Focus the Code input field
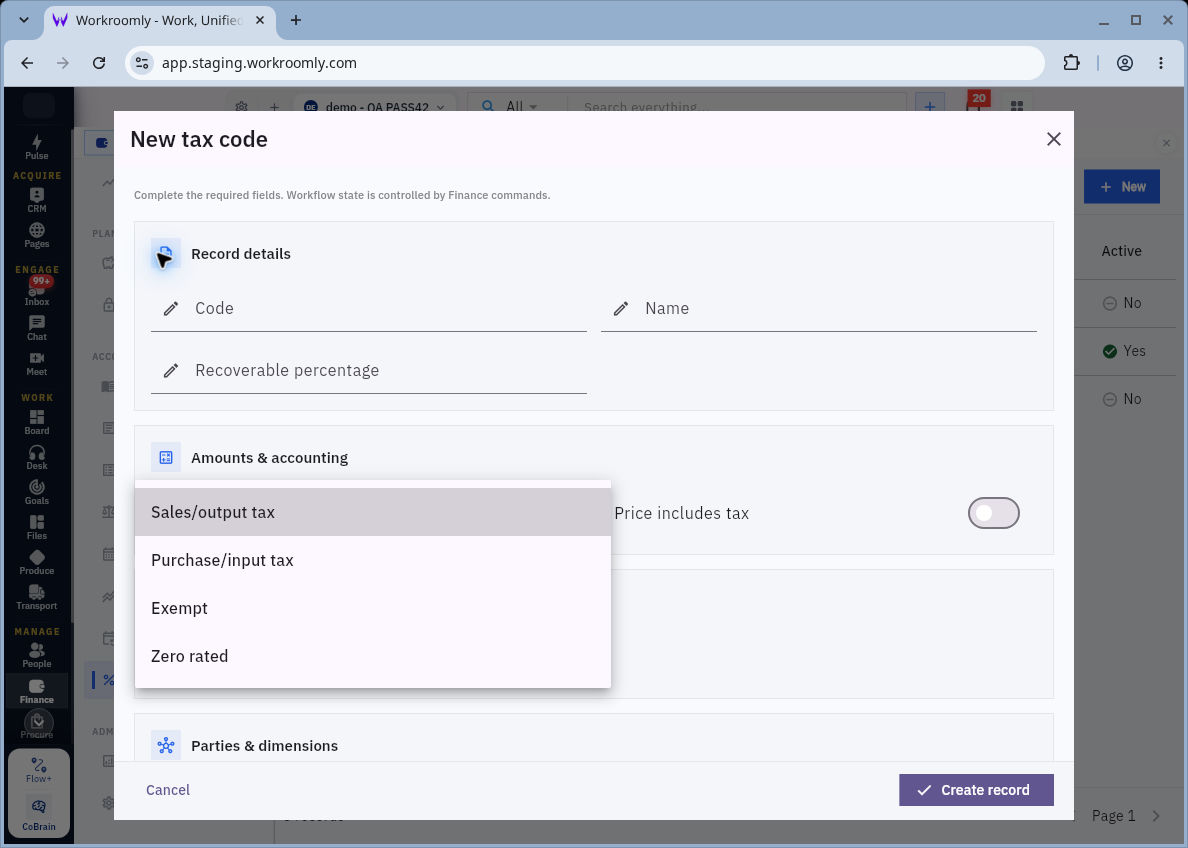The height and width of the screenshot is (848, 1188). 368,309
